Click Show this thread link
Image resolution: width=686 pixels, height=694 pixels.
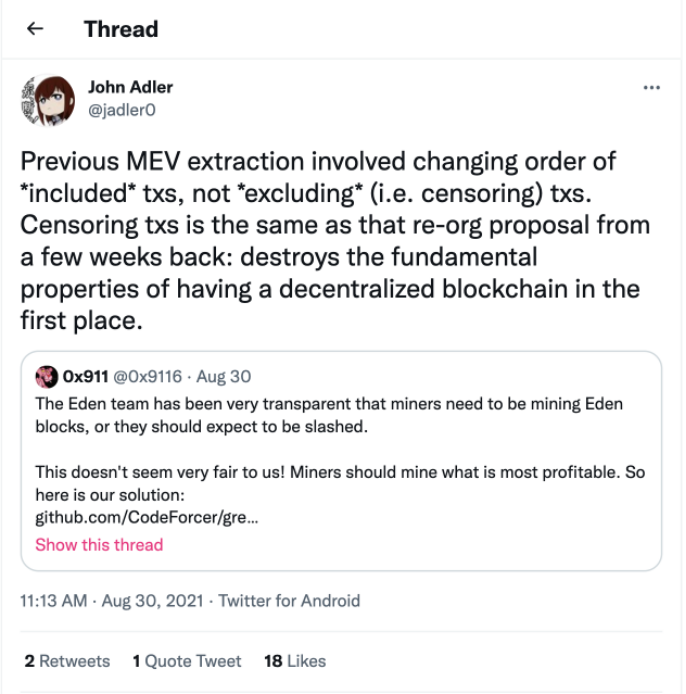click(x=99, y=545)
